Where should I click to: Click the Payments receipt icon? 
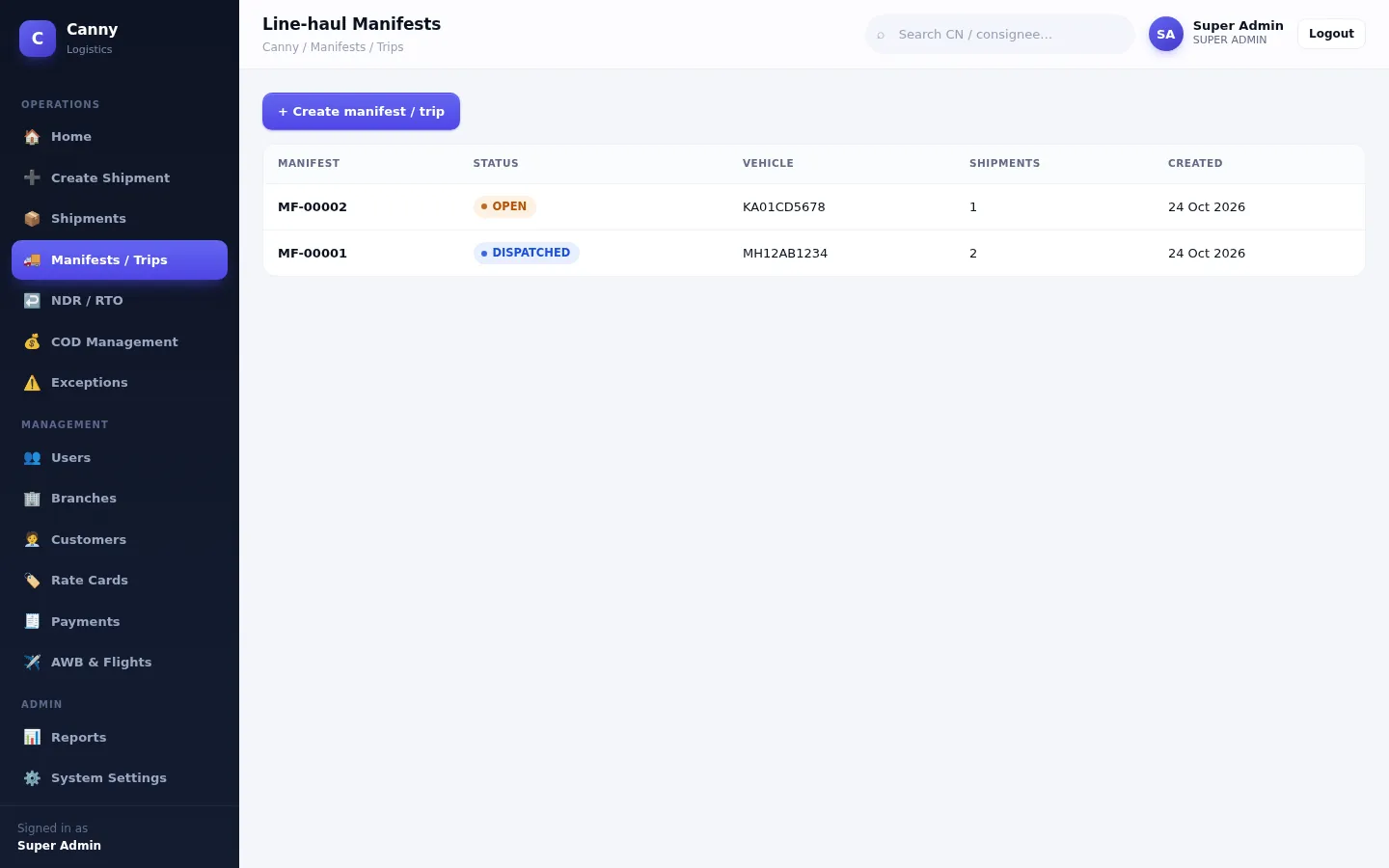[x=32, y=622]
